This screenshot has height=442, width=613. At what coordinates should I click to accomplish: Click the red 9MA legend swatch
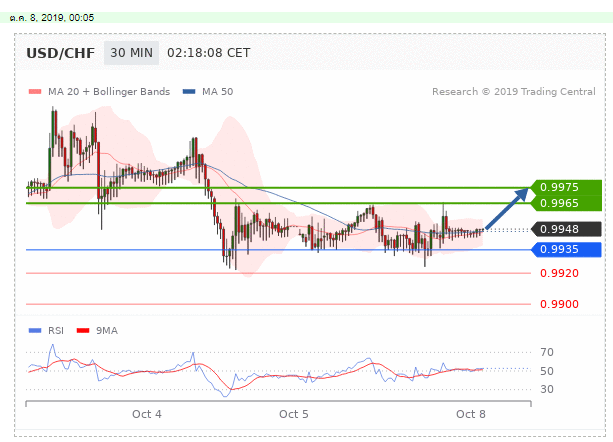tap(83, 331)
